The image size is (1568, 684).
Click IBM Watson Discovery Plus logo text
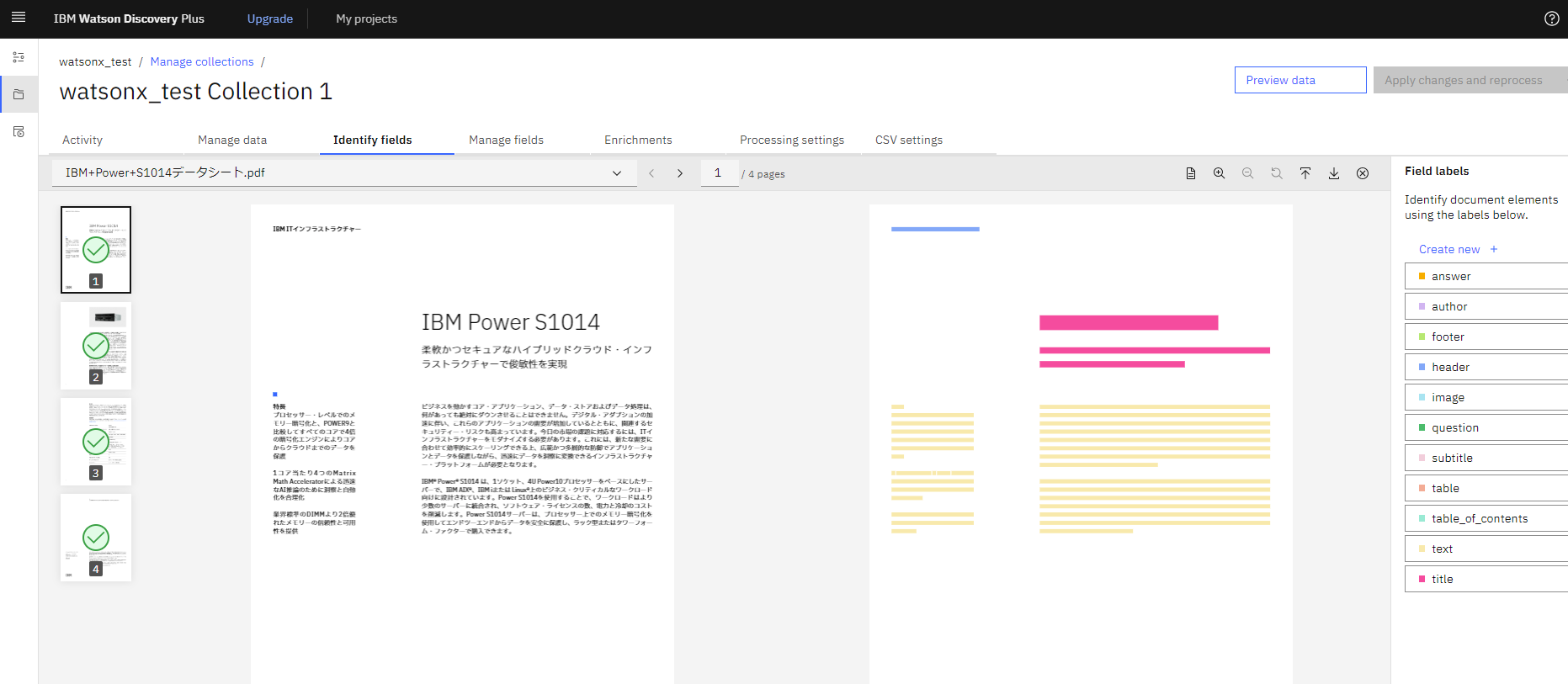tap(129, 19)
